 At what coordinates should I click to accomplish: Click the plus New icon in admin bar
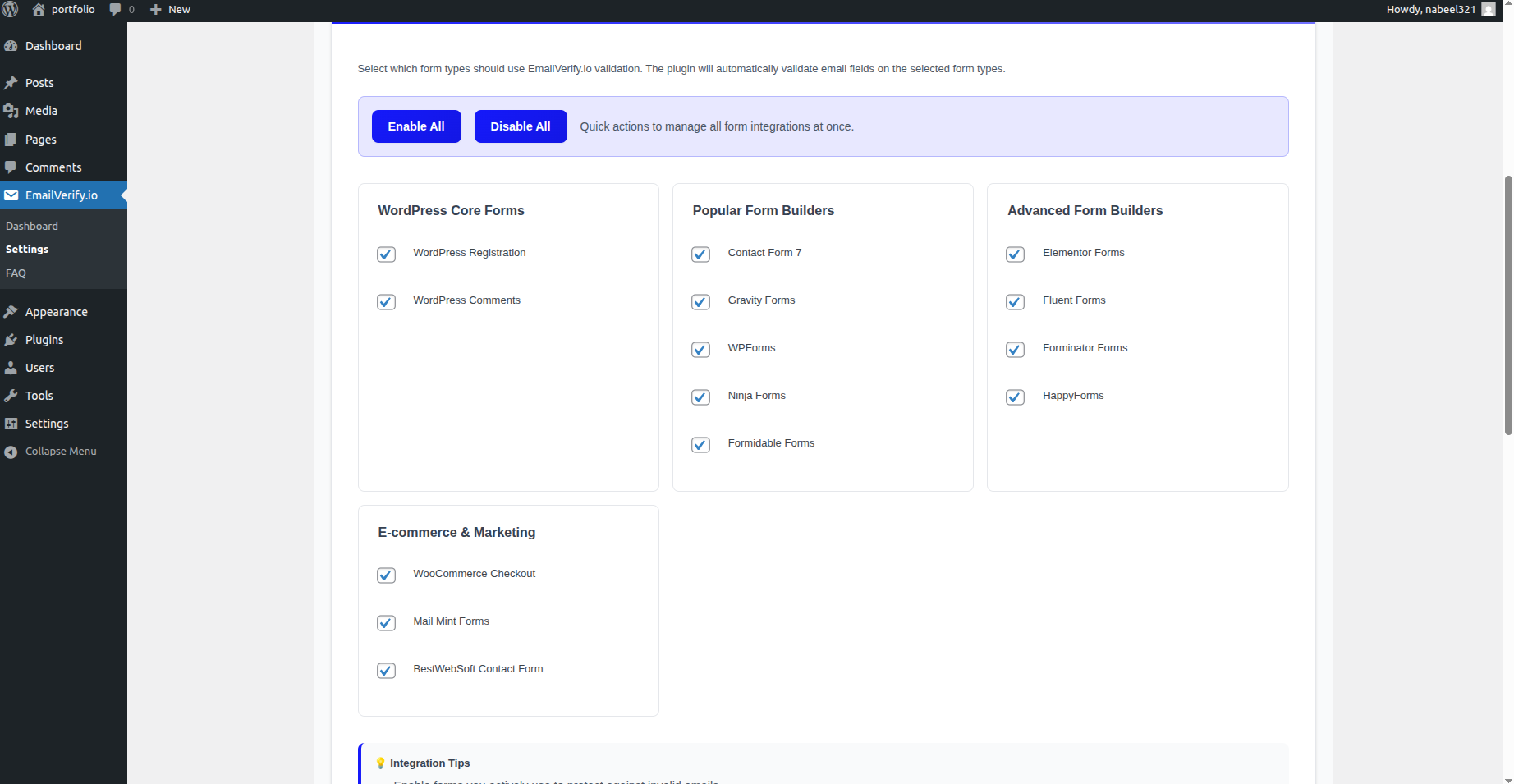155,10
